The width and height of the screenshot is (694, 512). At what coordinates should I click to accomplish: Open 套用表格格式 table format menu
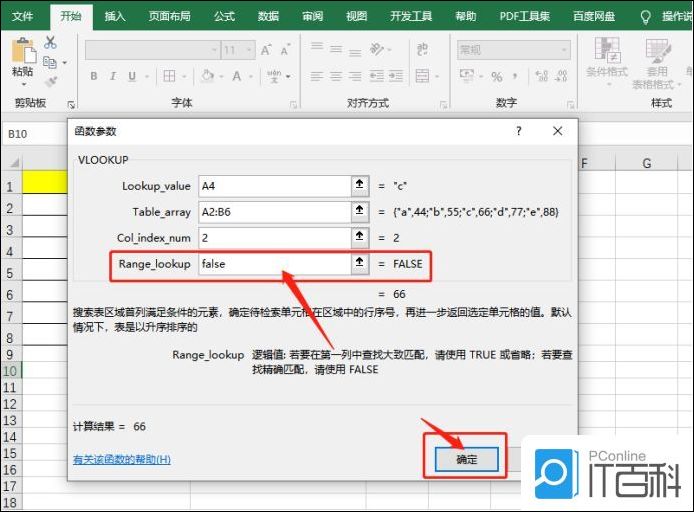click(x=657, y=63)
